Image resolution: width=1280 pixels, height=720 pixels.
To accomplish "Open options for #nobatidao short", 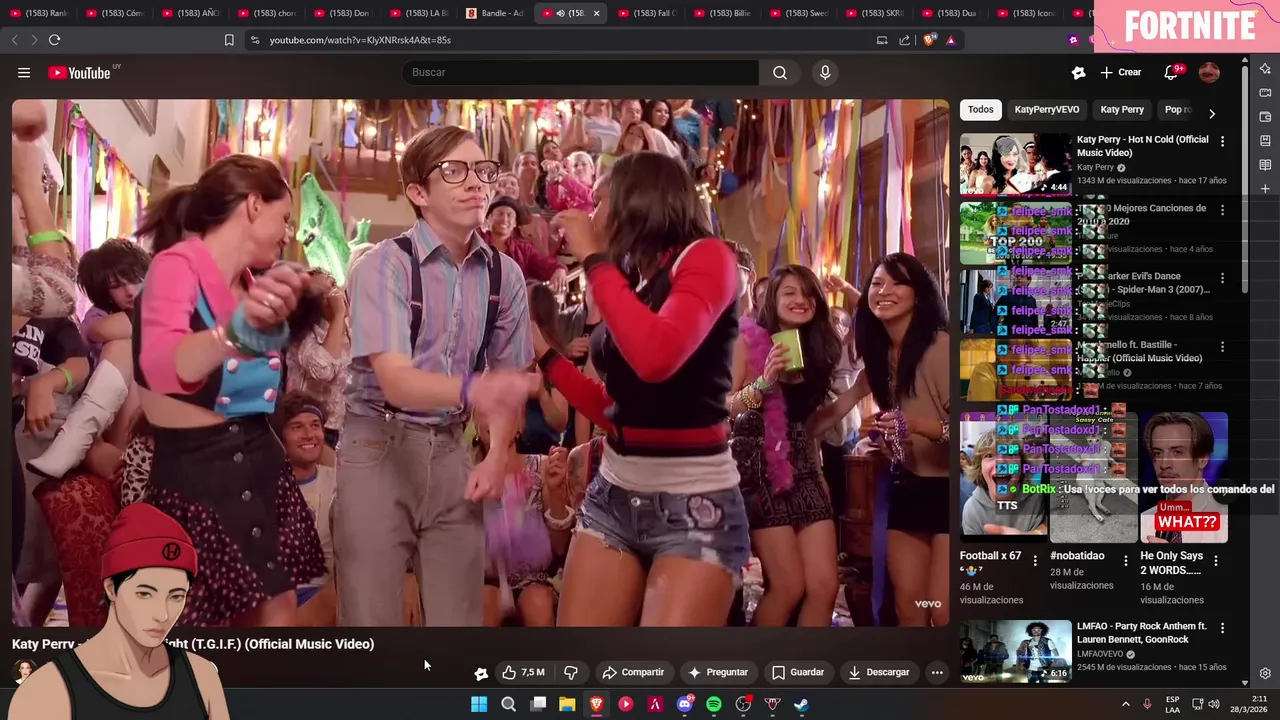I will click(x=1126, y=560).
